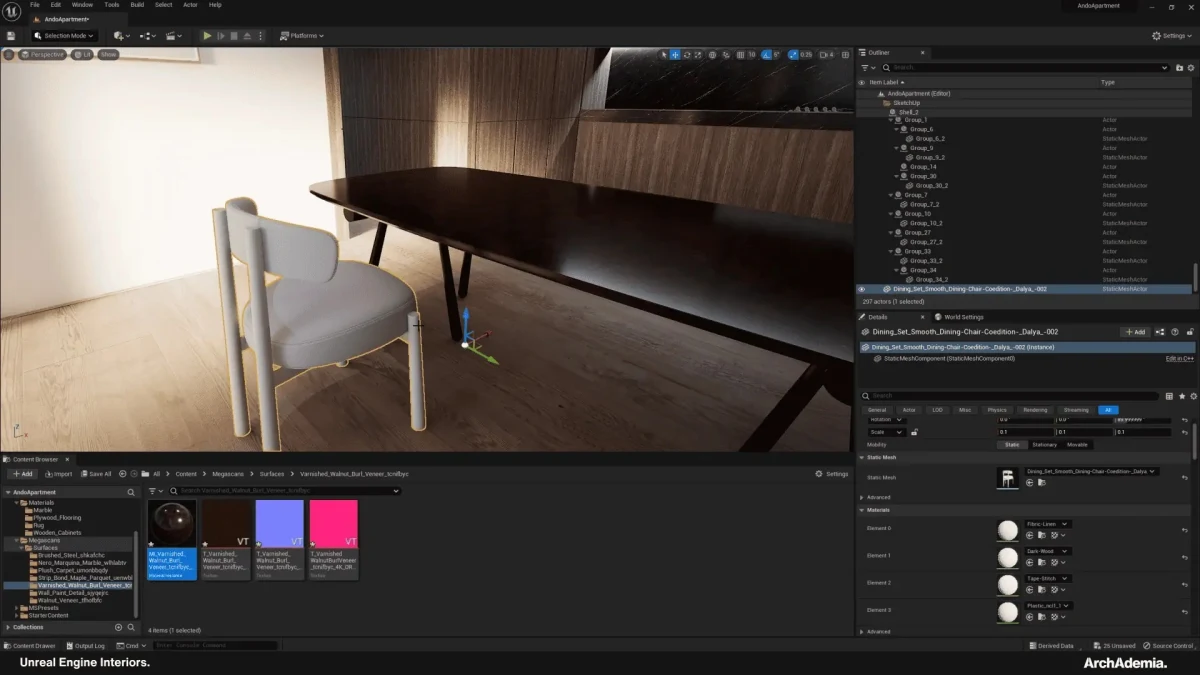The image size is (1200, 675).
Task: Open the Tape-Stitch material dropdown
Action: point(1048,578)
